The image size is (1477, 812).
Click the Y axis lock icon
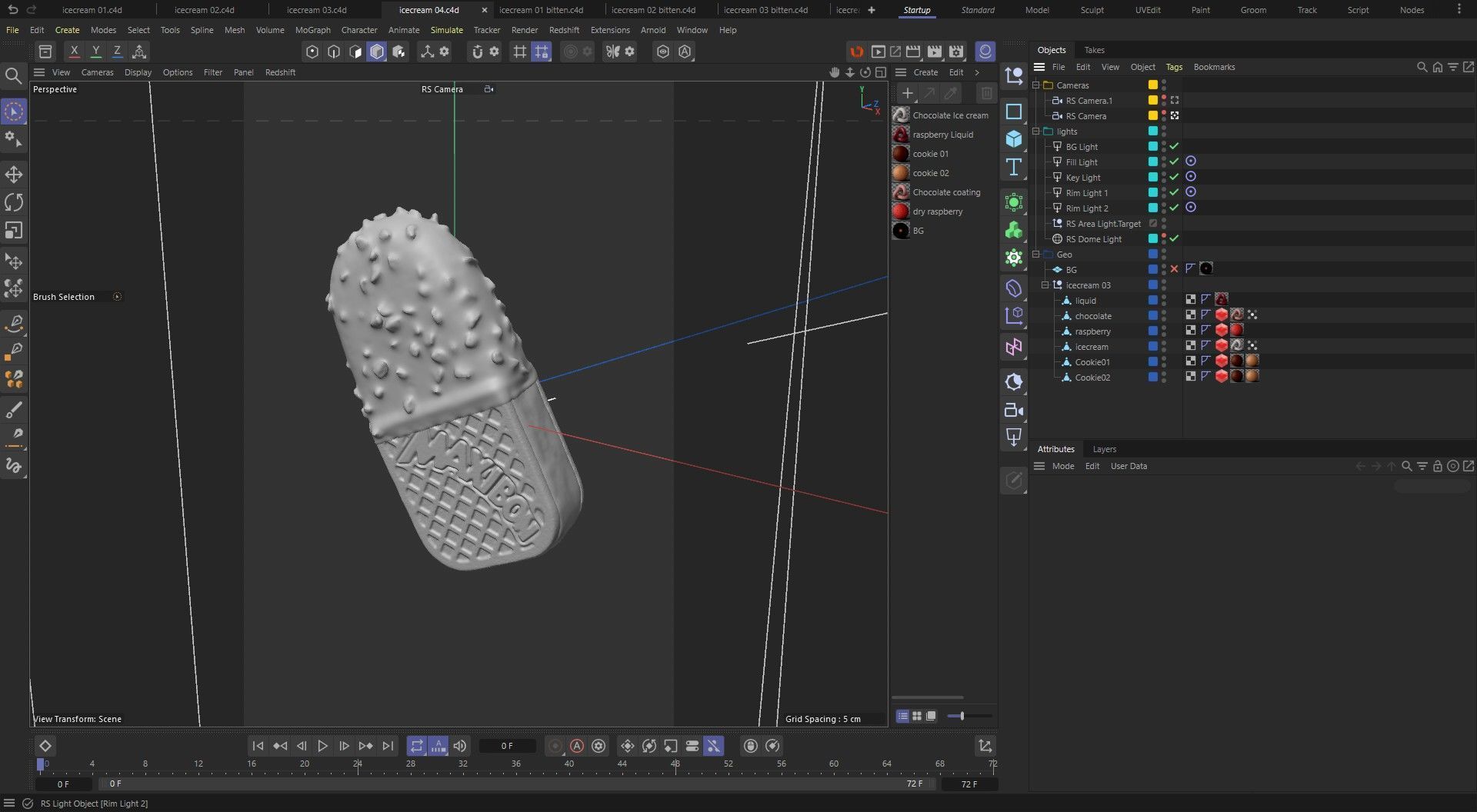(95, 52)
